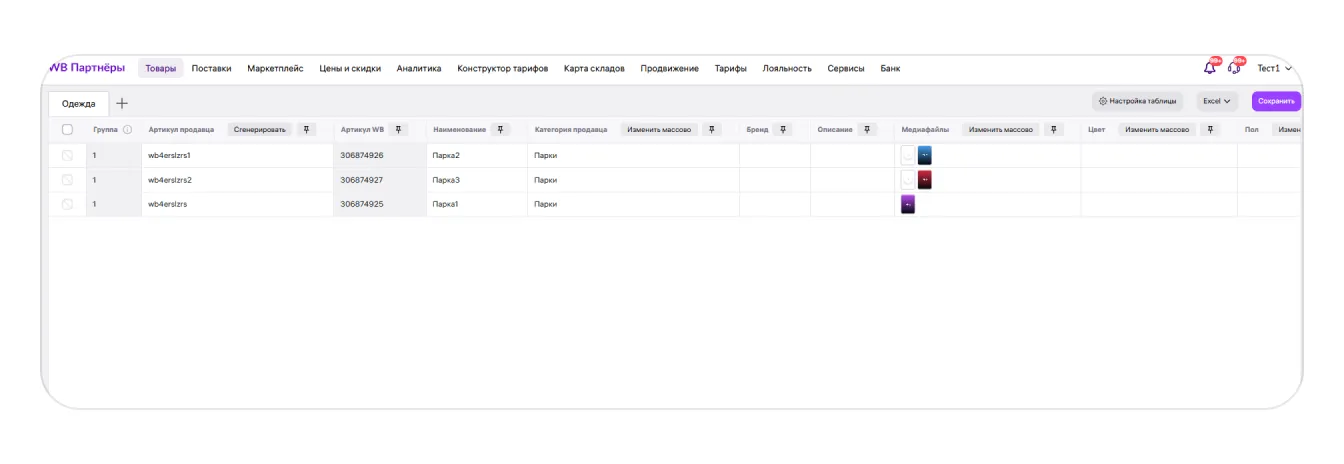This screenshot has width=1344, height=464.
Task: Expand the Тест1 account menu
Action: [x=1274, y=68]
